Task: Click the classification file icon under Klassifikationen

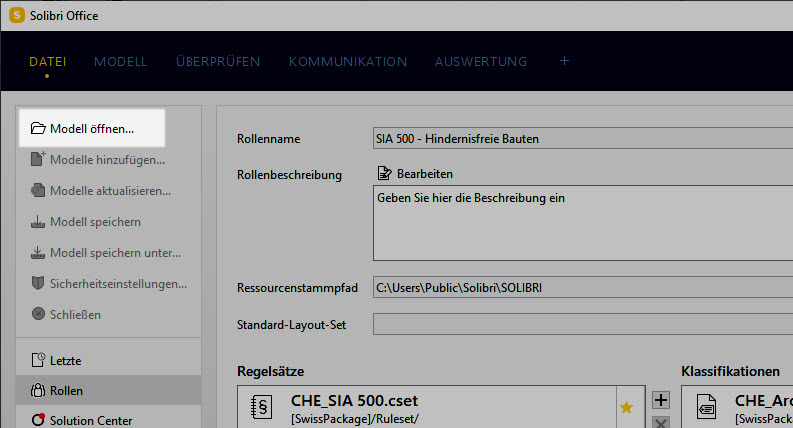Action: tap(706, 407)
